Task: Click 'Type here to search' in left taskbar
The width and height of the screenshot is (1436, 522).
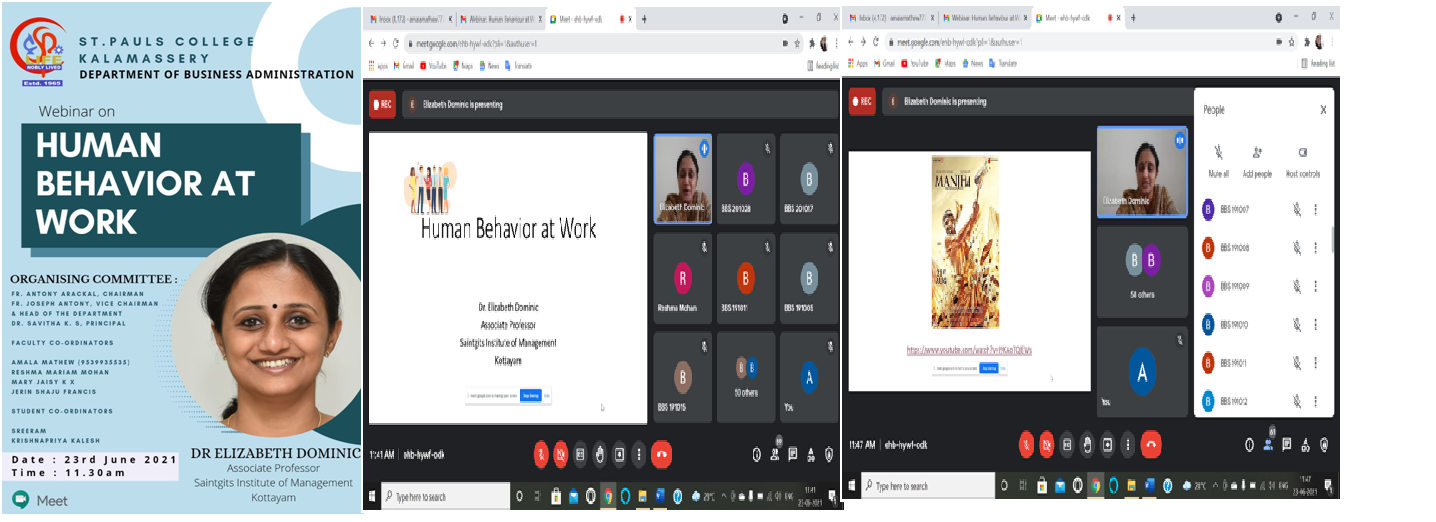Action: click(x=447, y=496)
